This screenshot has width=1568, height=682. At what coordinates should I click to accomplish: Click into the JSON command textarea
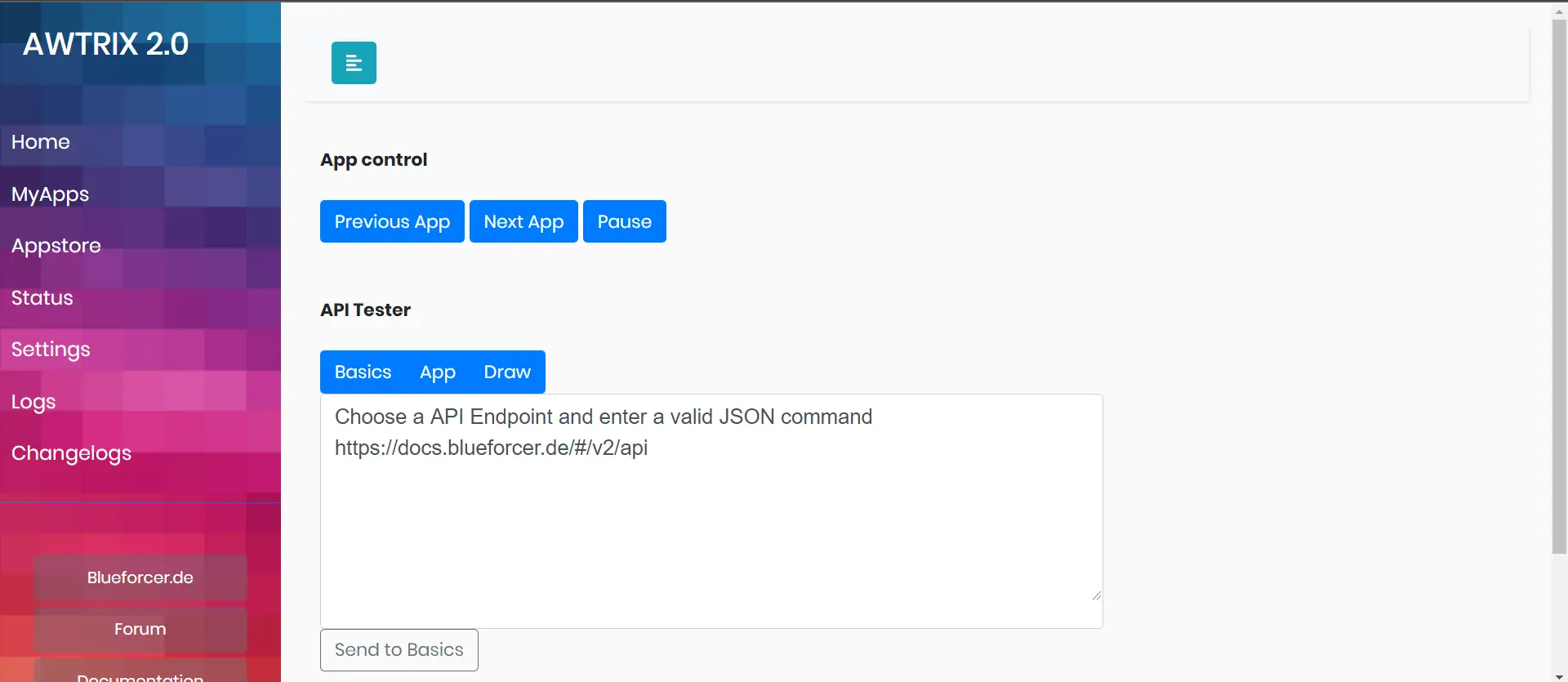click(710, 523)
